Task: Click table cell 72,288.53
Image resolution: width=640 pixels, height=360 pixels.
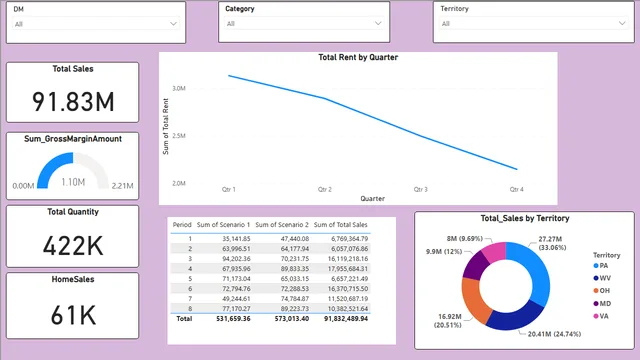Action: (x=295, y=289)
